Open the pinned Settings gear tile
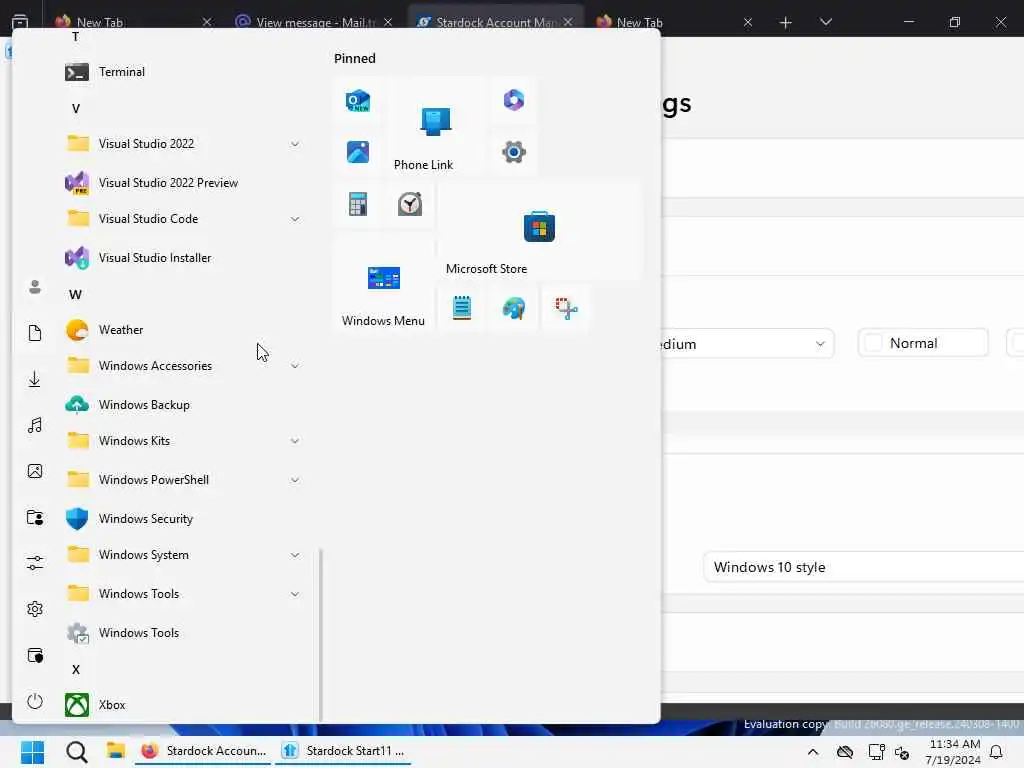Screen dimensions: 1024x768 click(514, 152)
